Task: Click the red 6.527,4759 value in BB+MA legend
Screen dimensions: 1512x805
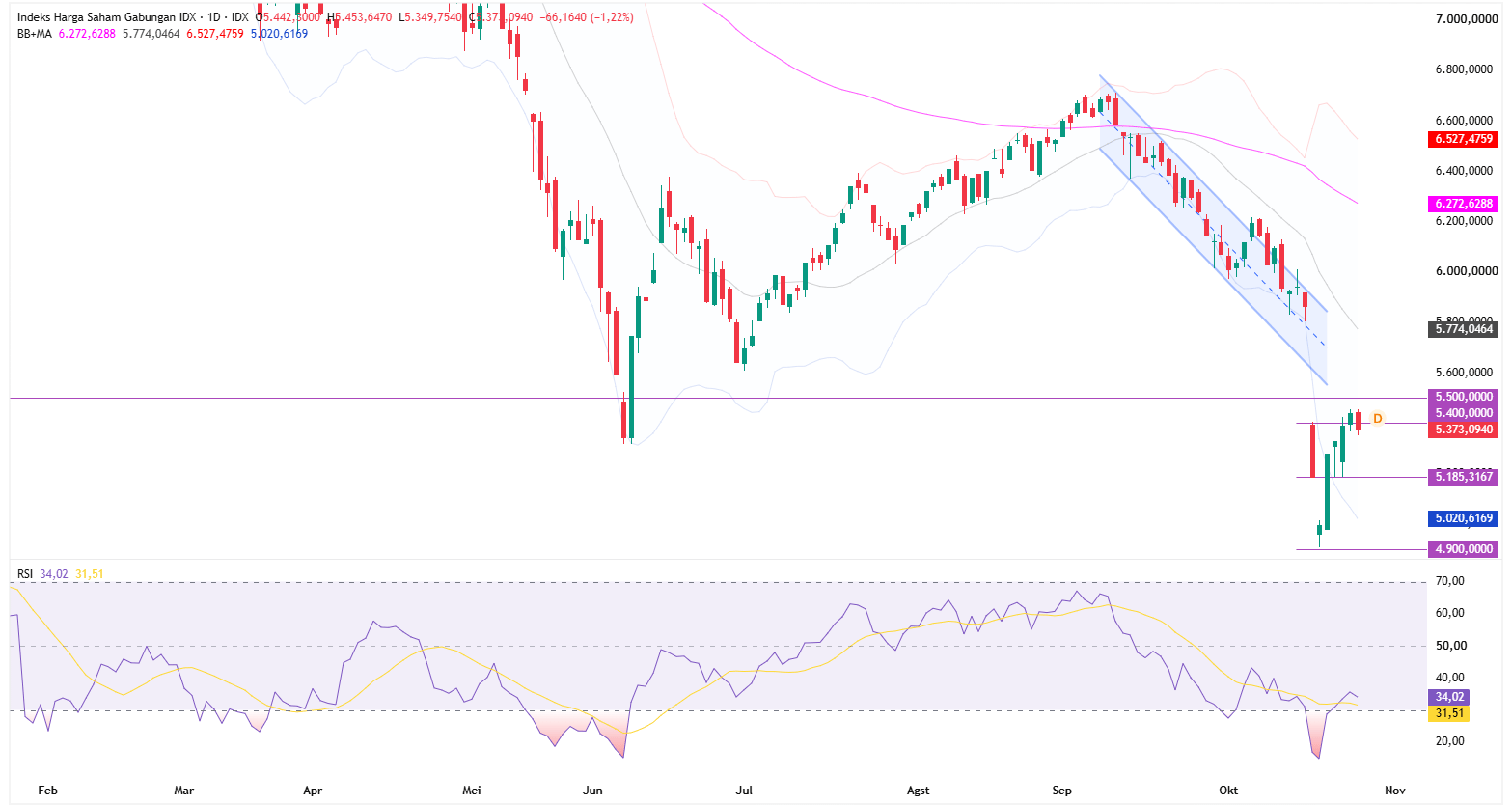Action: tap(215, 34)
